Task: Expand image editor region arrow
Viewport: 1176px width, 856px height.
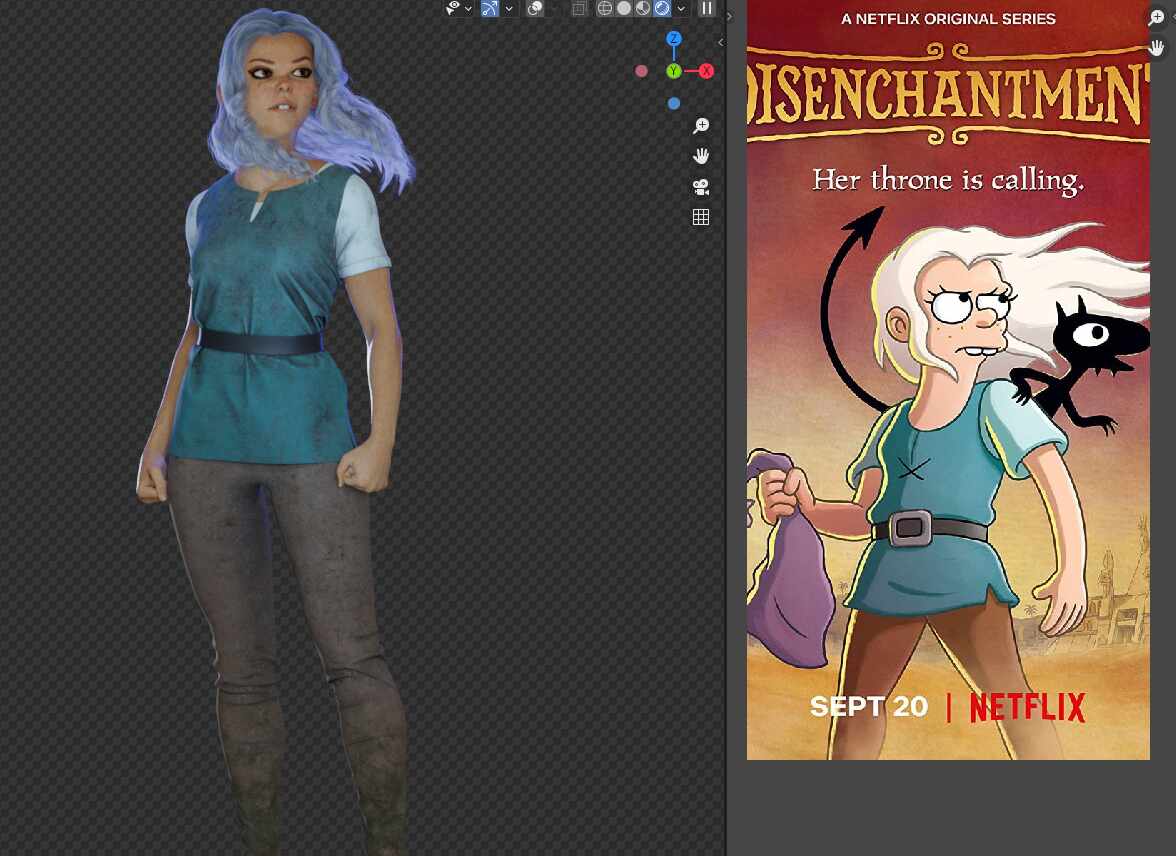Action: 729,16
